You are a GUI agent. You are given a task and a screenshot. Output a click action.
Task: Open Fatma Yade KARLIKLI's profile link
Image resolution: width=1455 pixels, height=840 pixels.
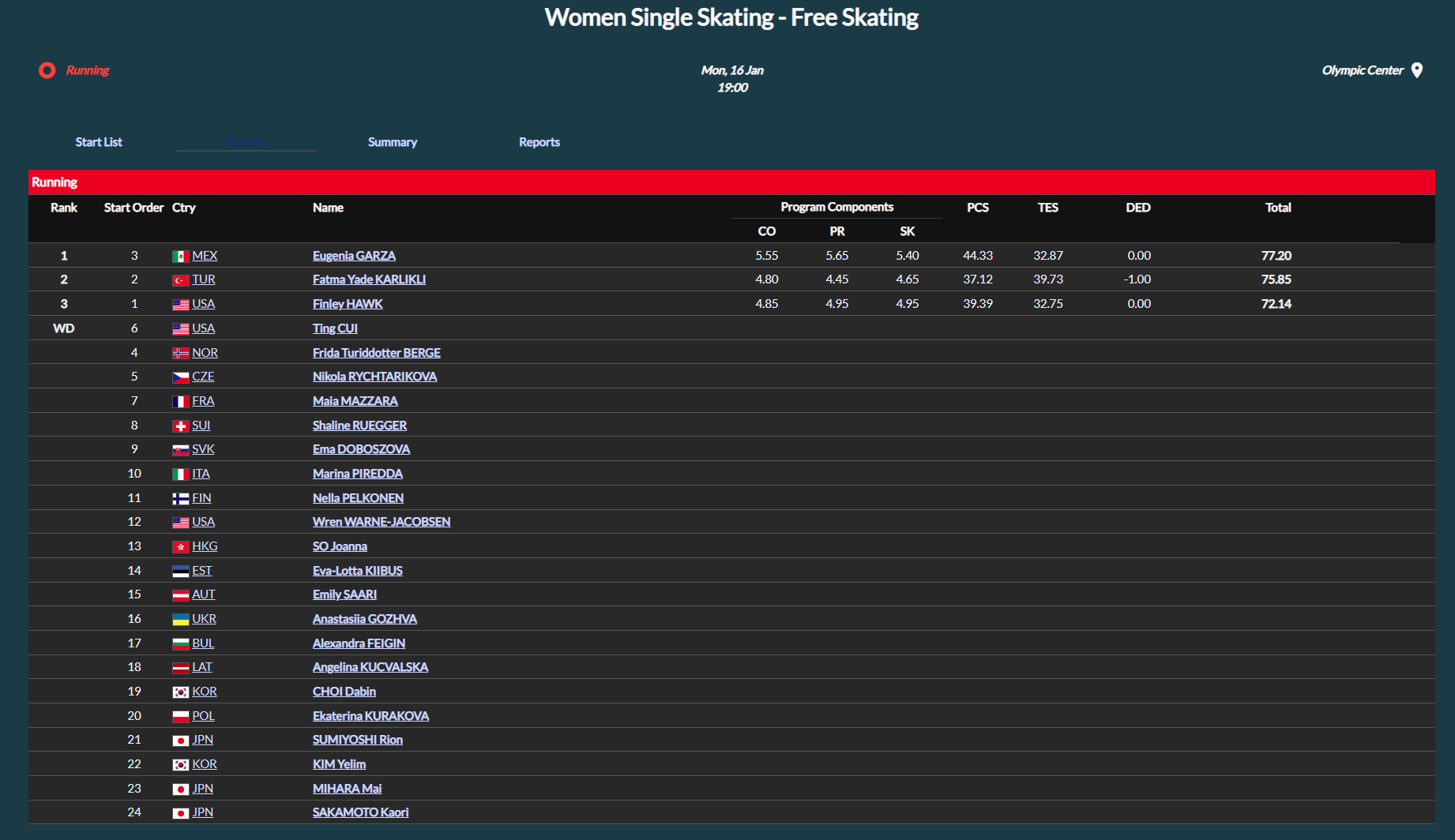coord(369,279)
